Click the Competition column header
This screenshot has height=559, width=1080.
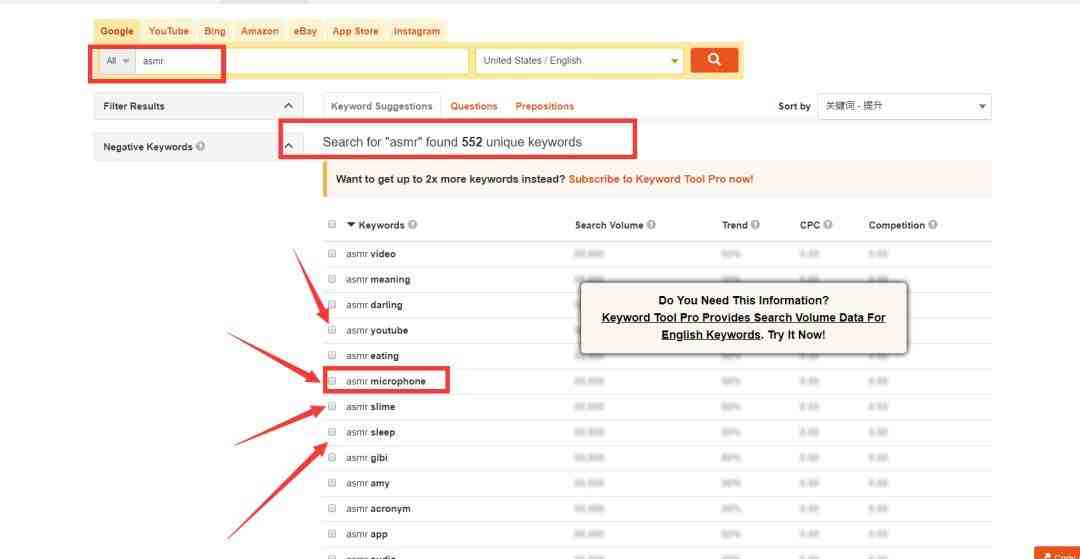coord(897,225)
